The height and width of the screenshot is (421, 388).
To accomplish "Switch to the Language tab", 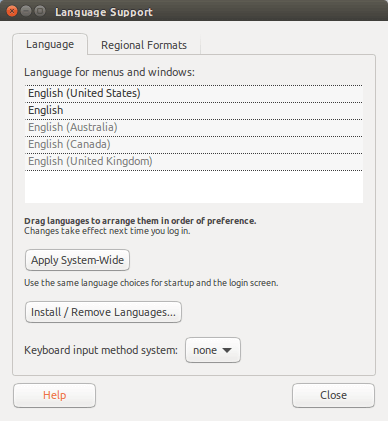I will coord(50,44).
